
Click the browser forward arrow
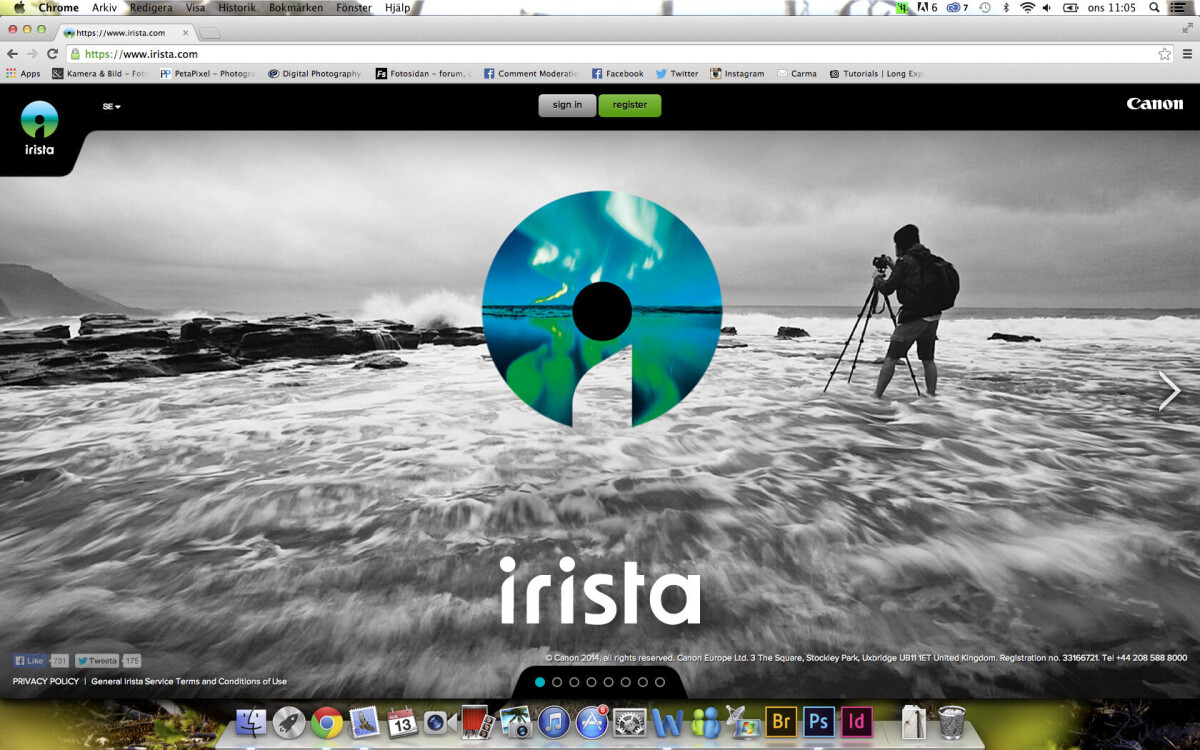pyautogui.click(x=33, y=54)
